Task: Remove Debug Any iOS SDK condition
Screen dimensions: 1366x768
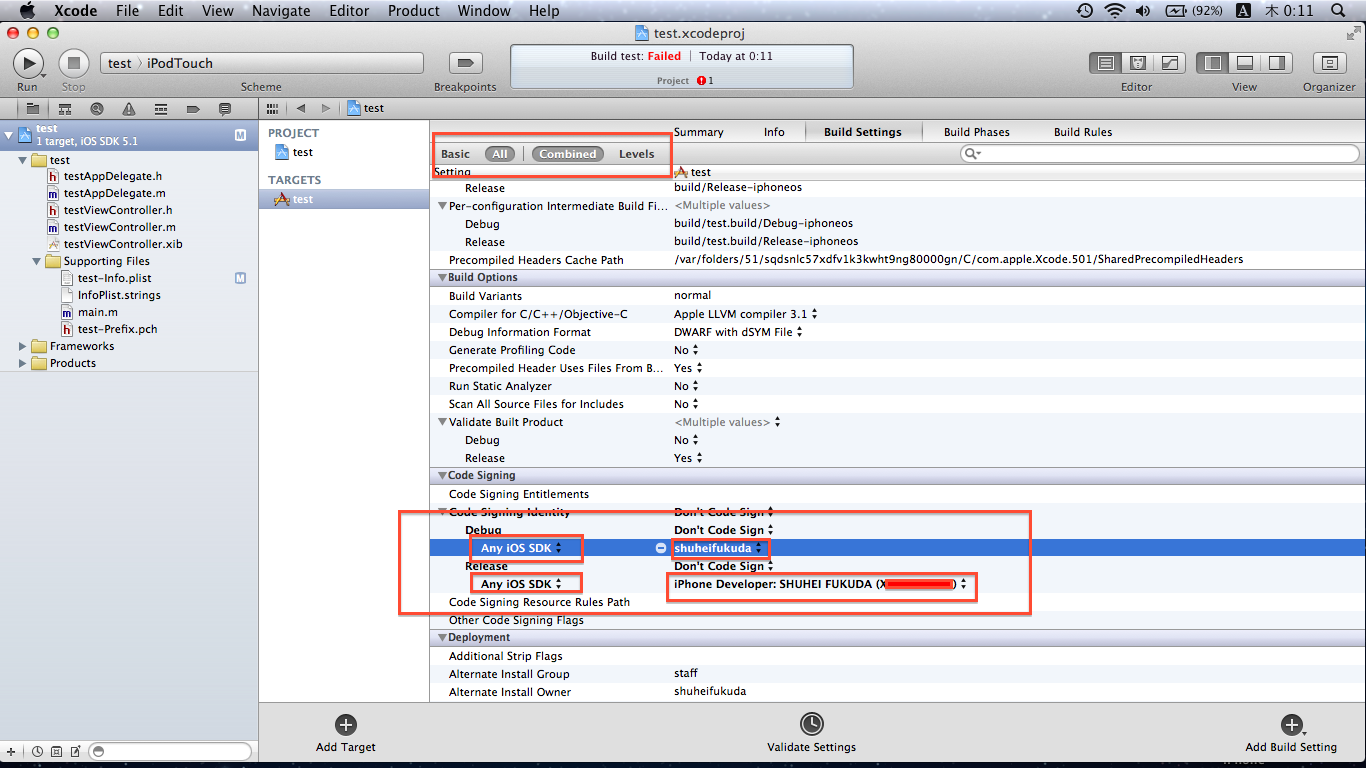Action: [660, 548]
